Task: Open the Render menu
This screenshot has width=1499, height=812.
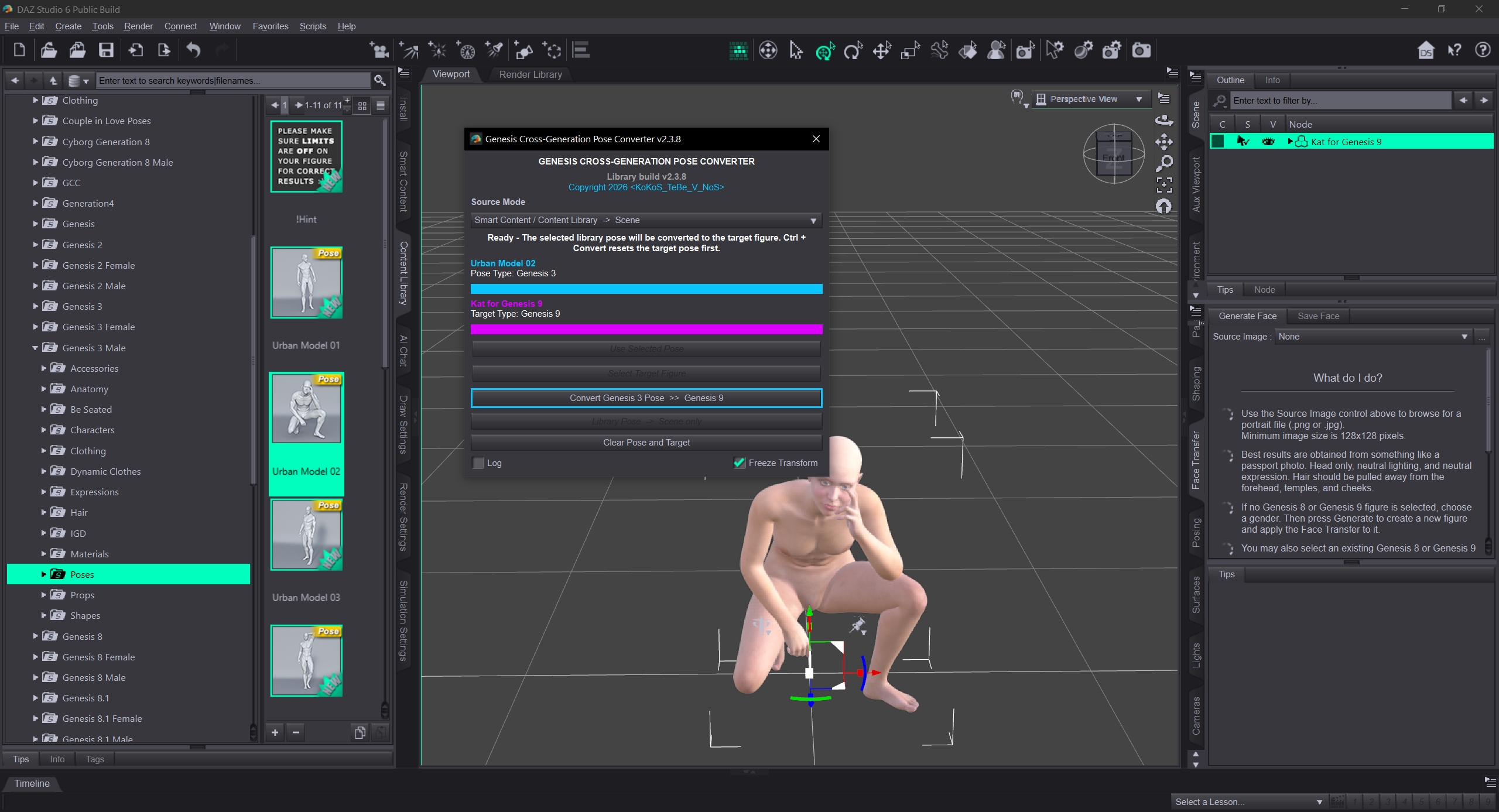Action: pyautogui.click(x=138, y=26)
